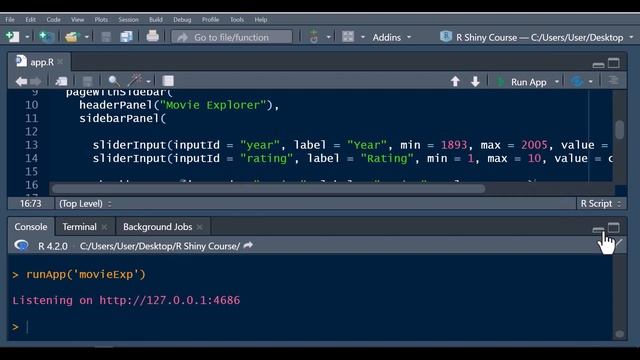Image resolution: width=640 pixels, height=360 pixels.
Task: Jump to next section with down arrow
Action: [475, 82]
